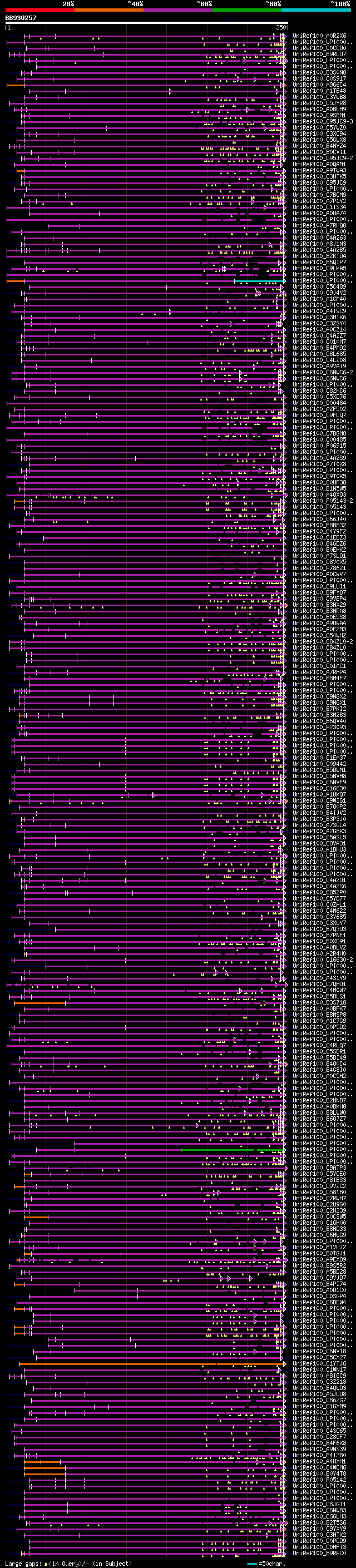Select the UniRef100_A7P1Y2 label
This screenshot has width=356, height=1568.
[319, 201]
